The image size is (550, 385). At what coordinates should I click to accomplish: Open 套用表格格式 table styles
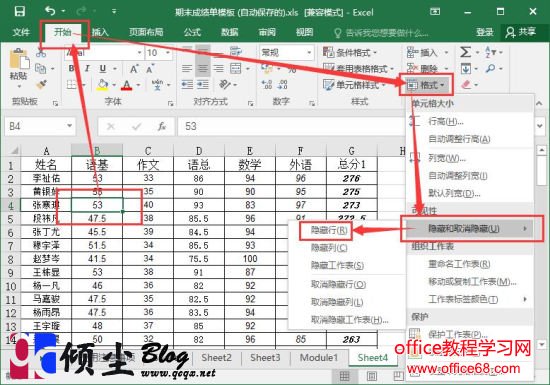pos(358,68)
